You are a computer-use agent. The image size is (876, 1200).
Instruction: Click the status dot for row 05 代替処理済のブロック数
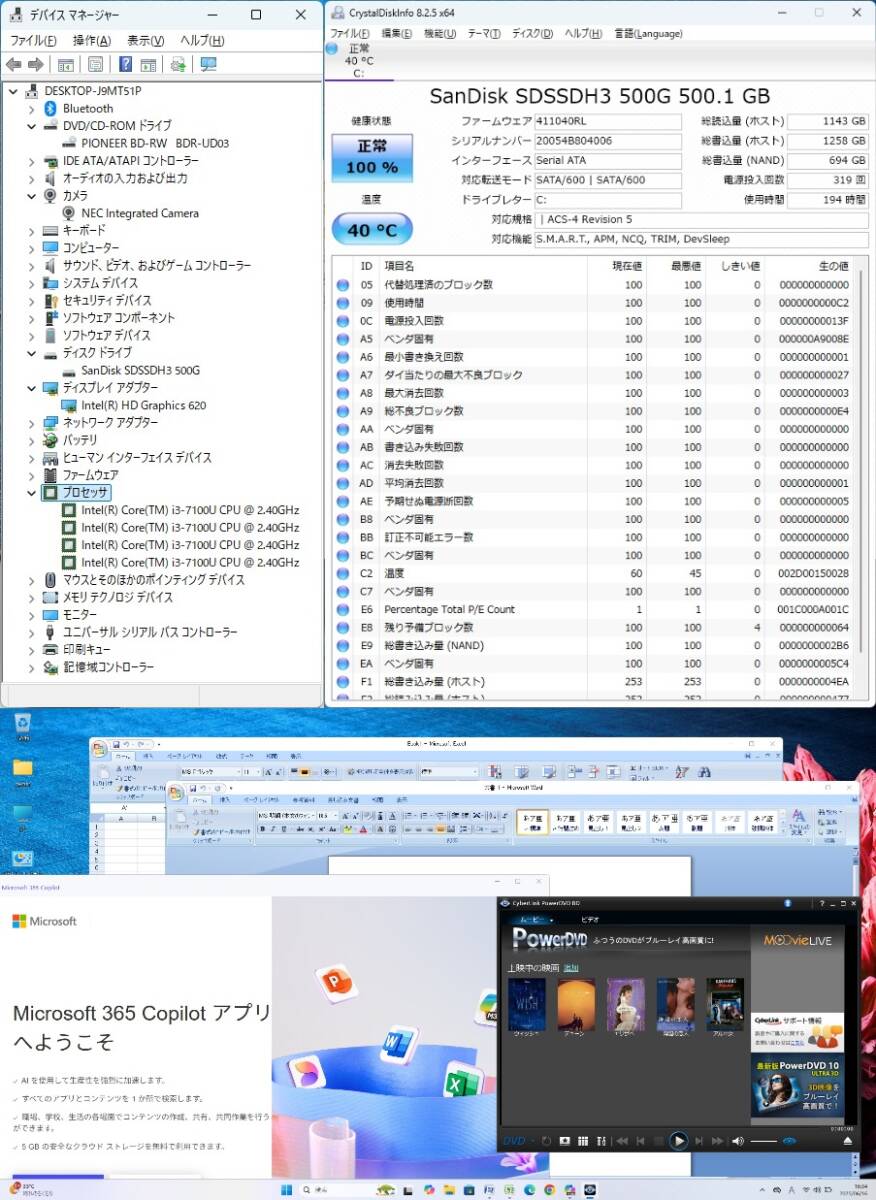(343, 285)
